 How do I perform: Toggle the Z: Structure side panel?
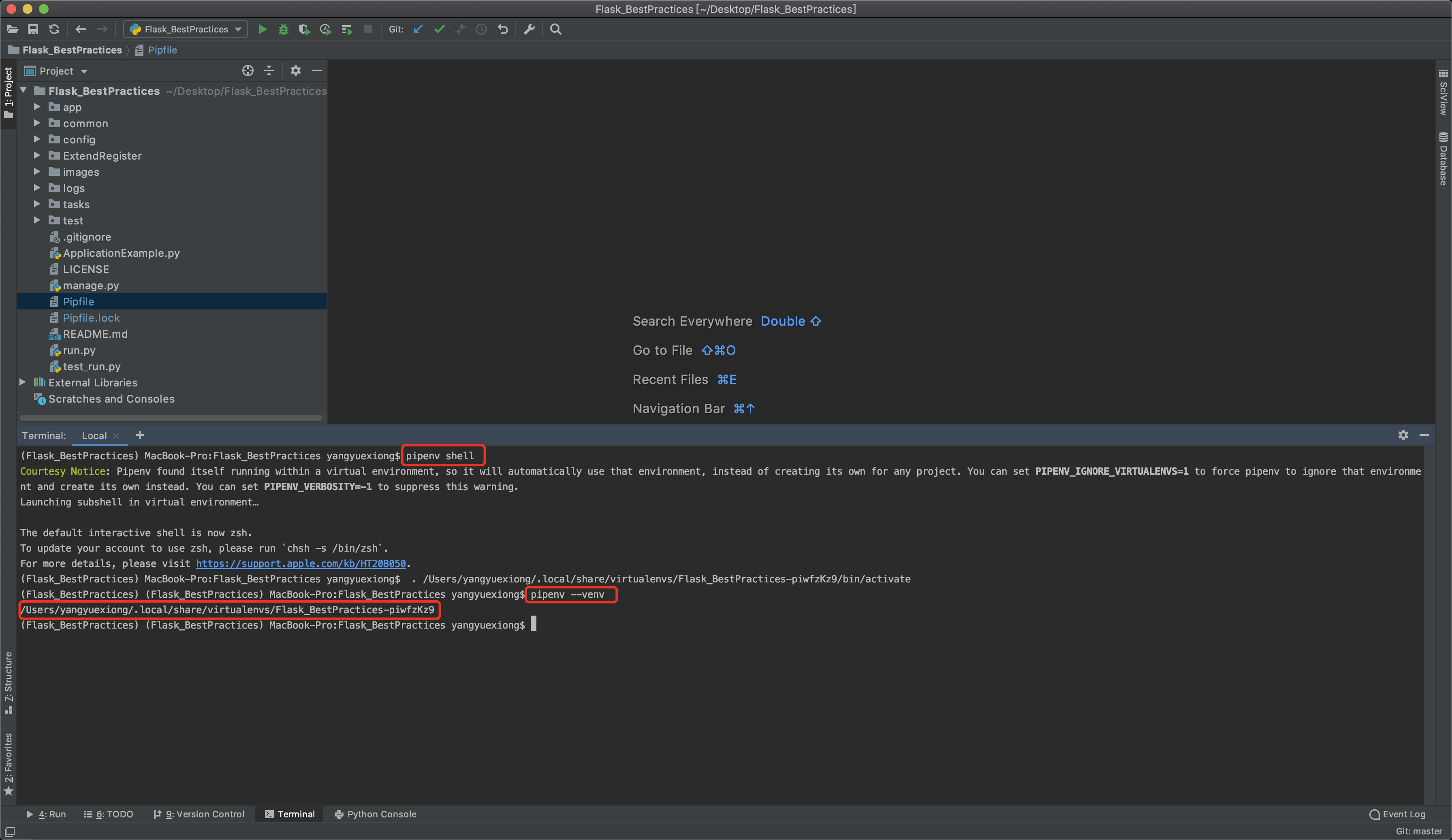pos(8,682)
